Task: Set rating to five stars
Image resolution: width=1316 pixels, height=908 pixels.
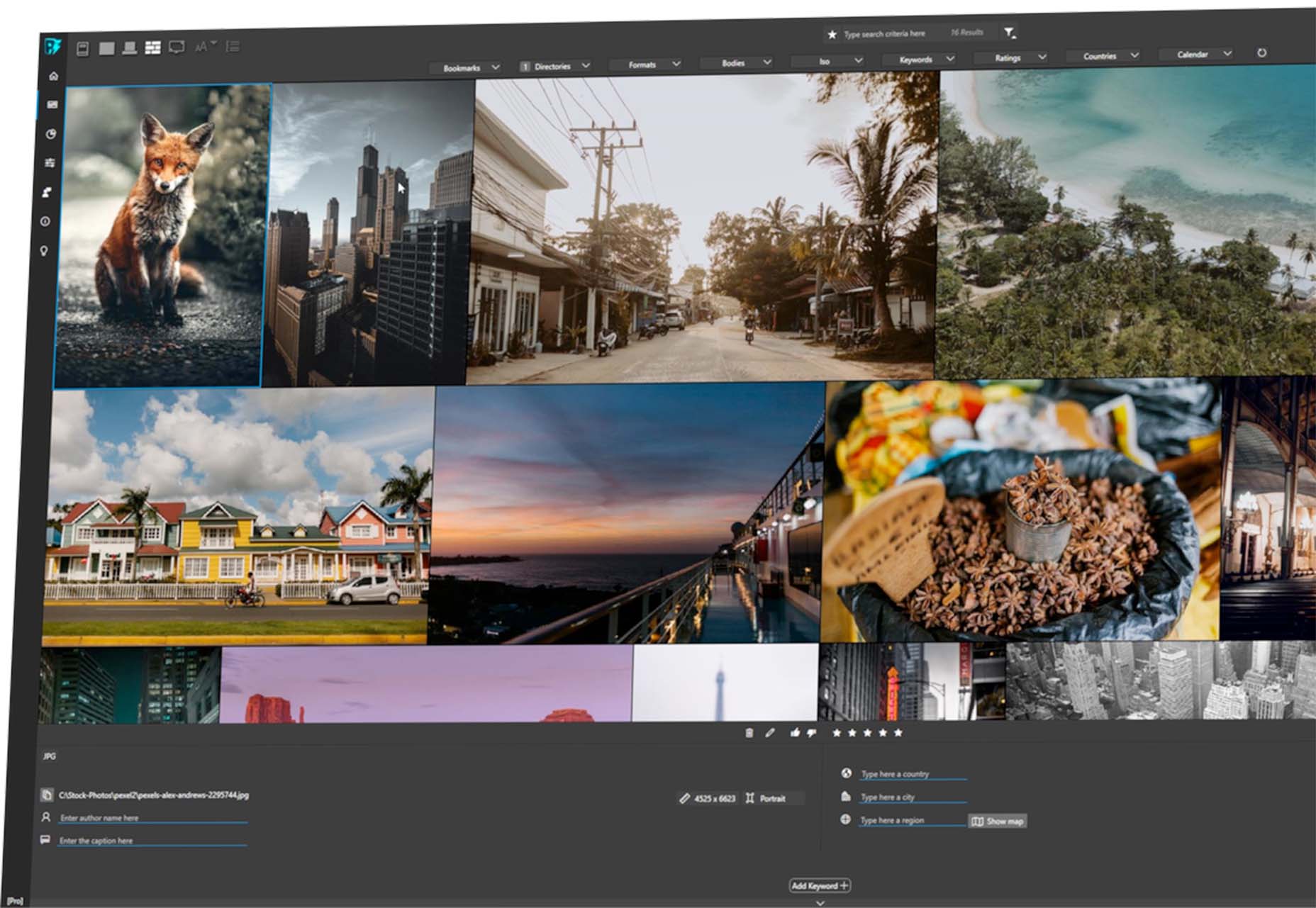Action: (x=898, y=733)
